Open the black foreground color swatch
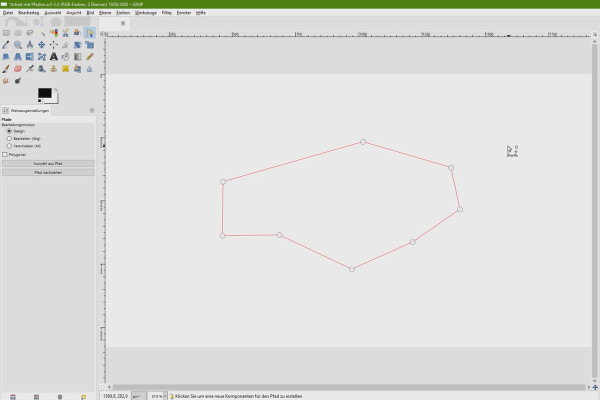The image size is (600, 400). coord(44,93)
